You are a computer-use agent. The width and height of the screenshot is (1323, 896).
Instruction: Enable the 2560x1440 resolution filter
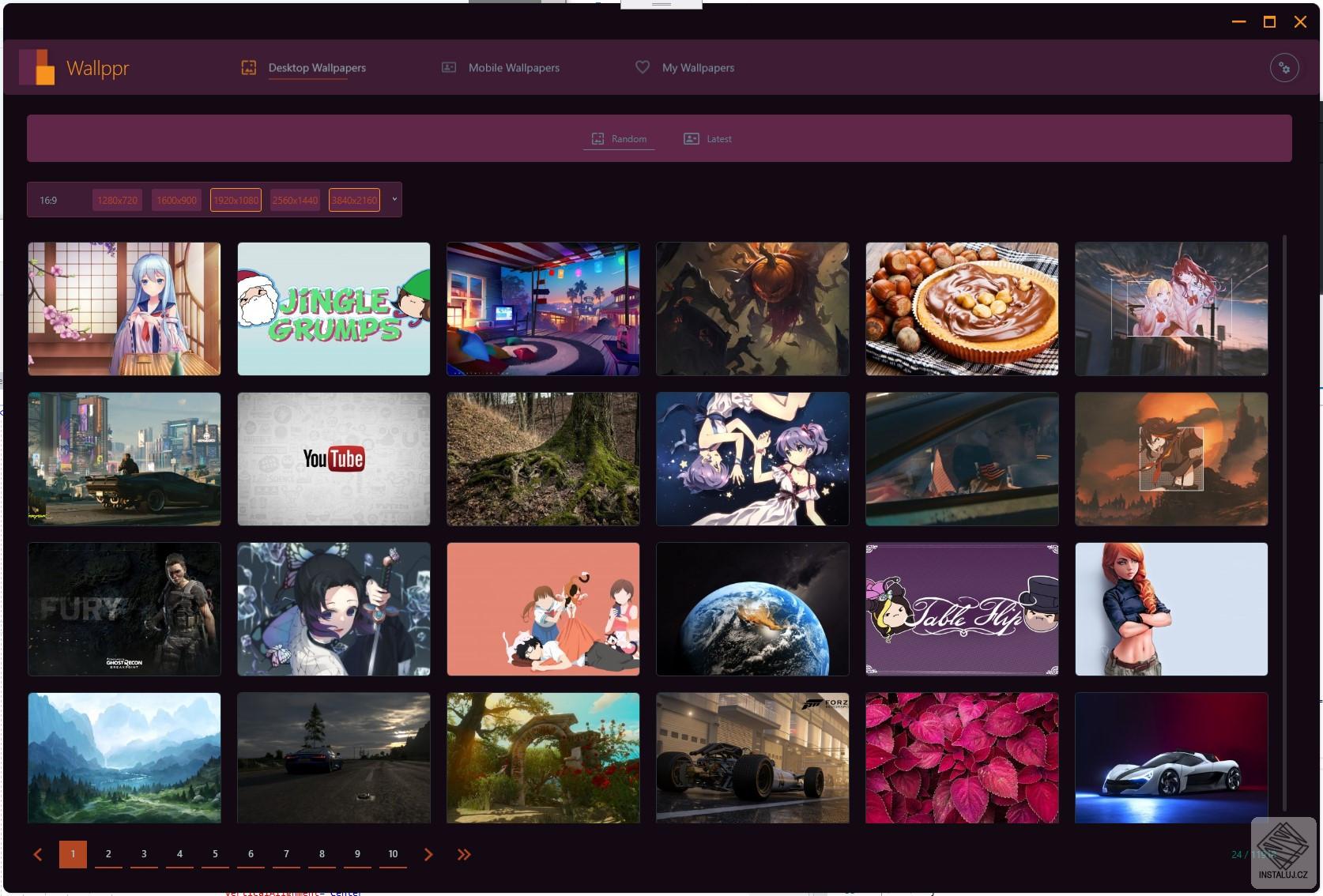tap(295, 201)
